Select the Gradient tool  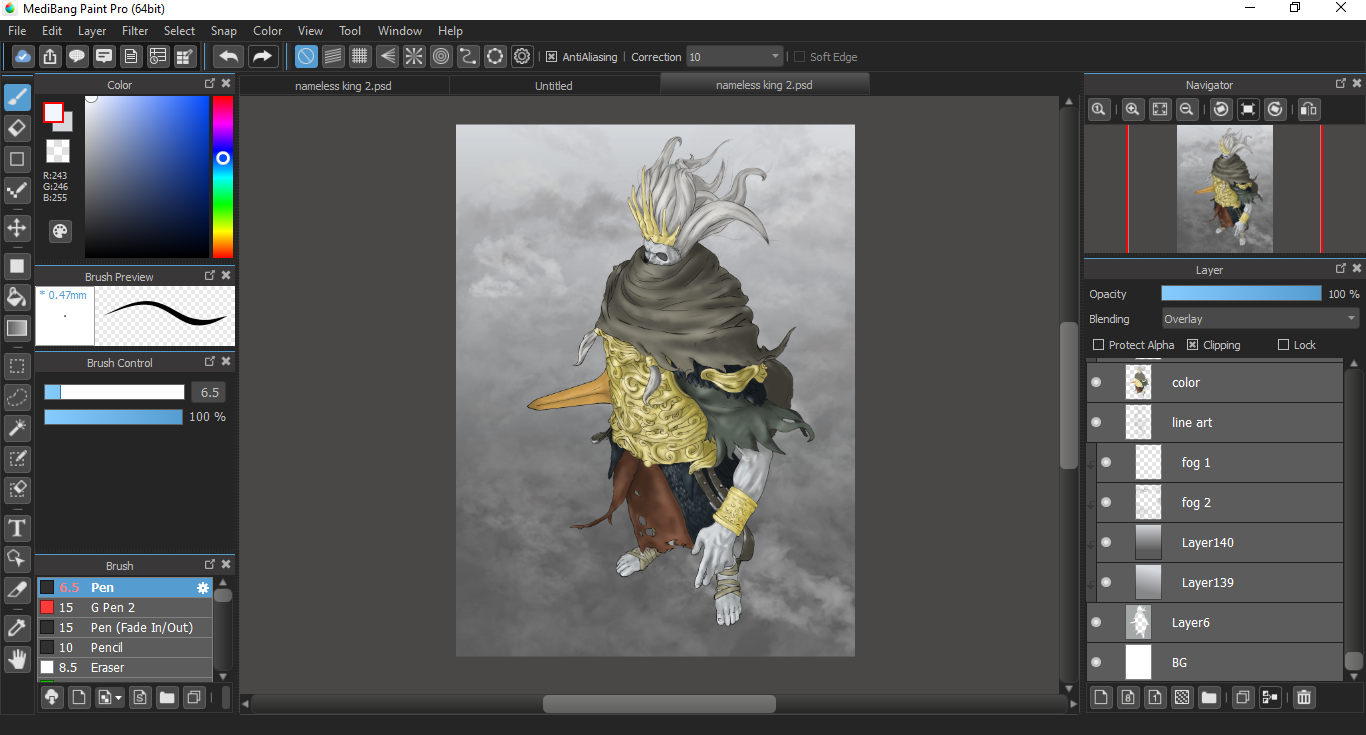(x=17, y=327)
